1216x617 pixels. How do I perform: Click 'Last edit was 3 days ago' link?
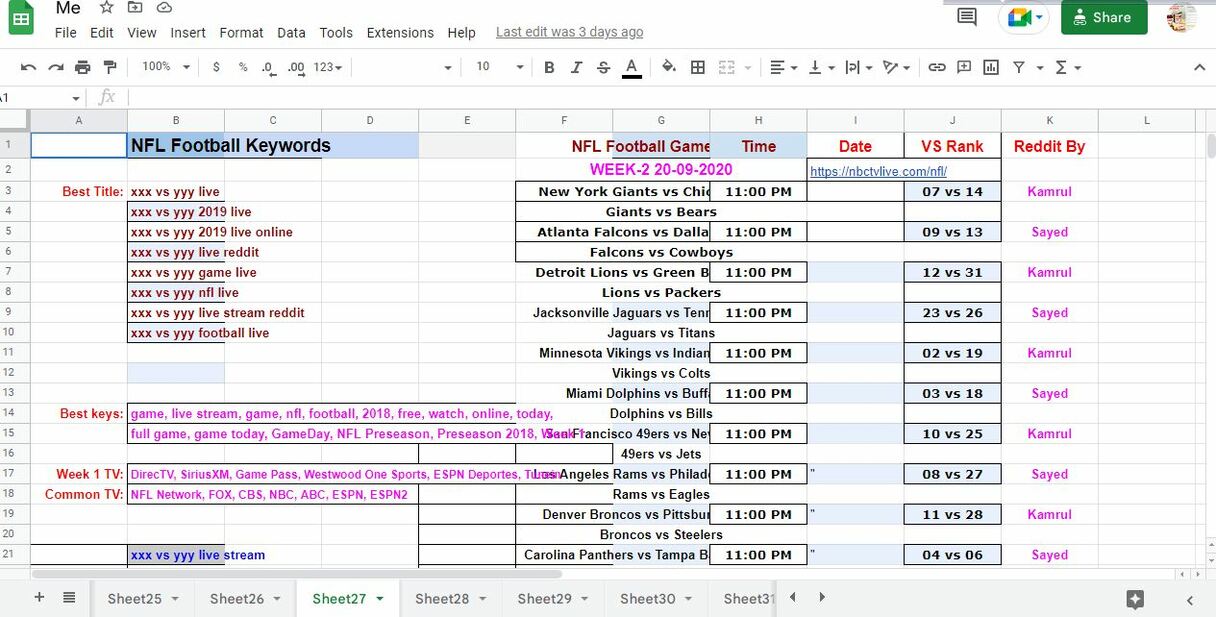point(570,32)
